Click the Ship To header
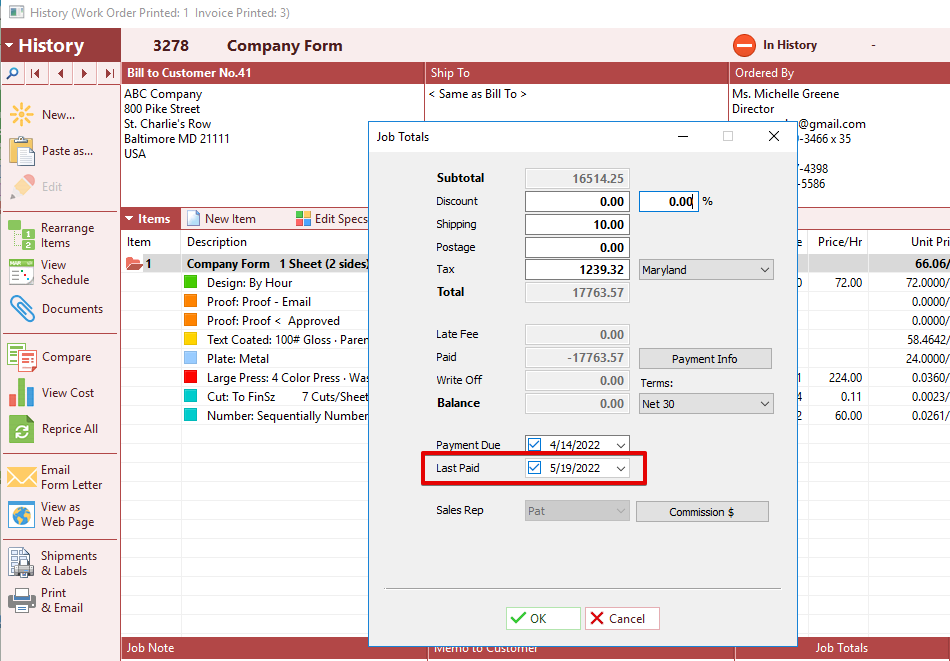The height and width of the screenshot is (661, 950). click(x=577, y=73)
